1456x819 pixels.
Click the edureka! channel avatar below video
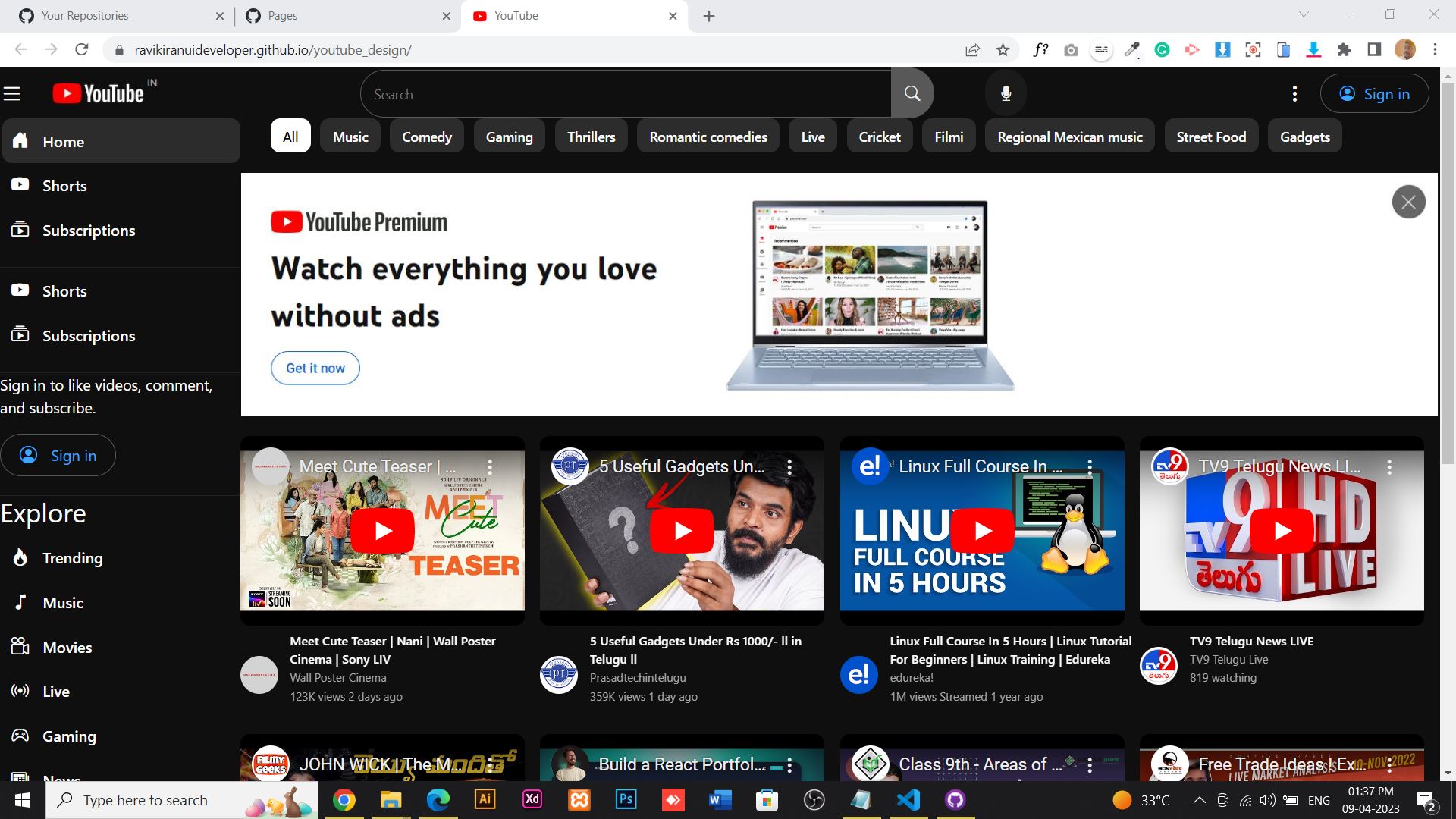point(858,674)
